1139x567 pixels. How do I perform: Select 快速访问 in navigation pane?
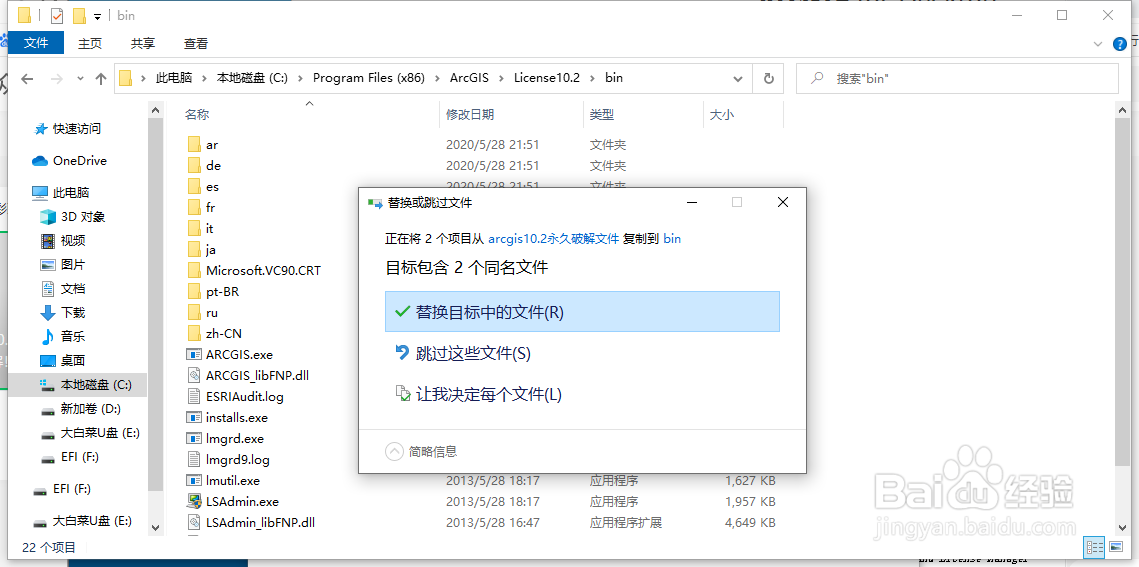coord(76,129)
